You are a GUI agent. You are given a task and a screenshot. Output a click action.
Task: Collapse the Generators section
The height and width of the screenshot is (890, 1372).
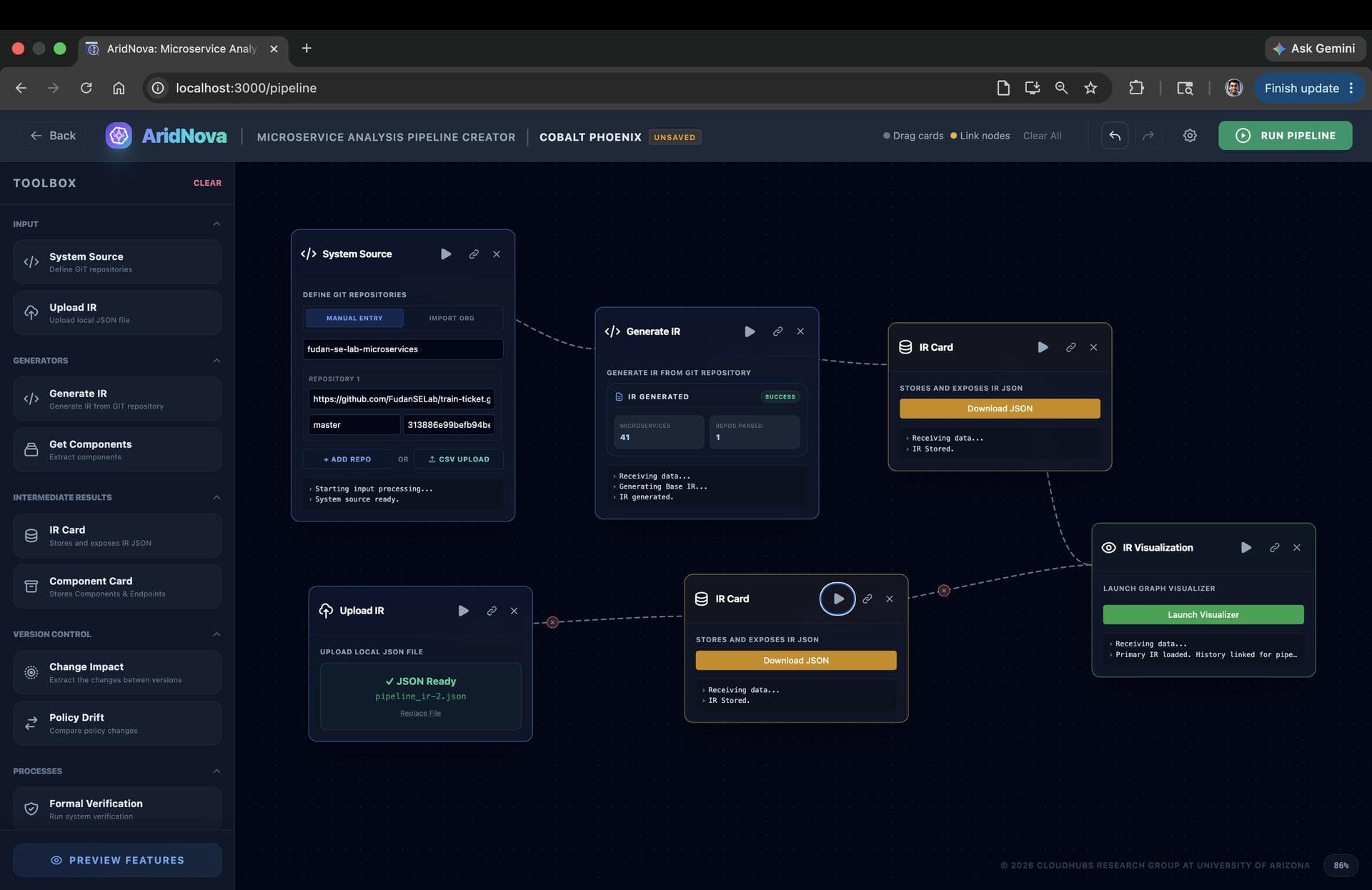(217, 361)
